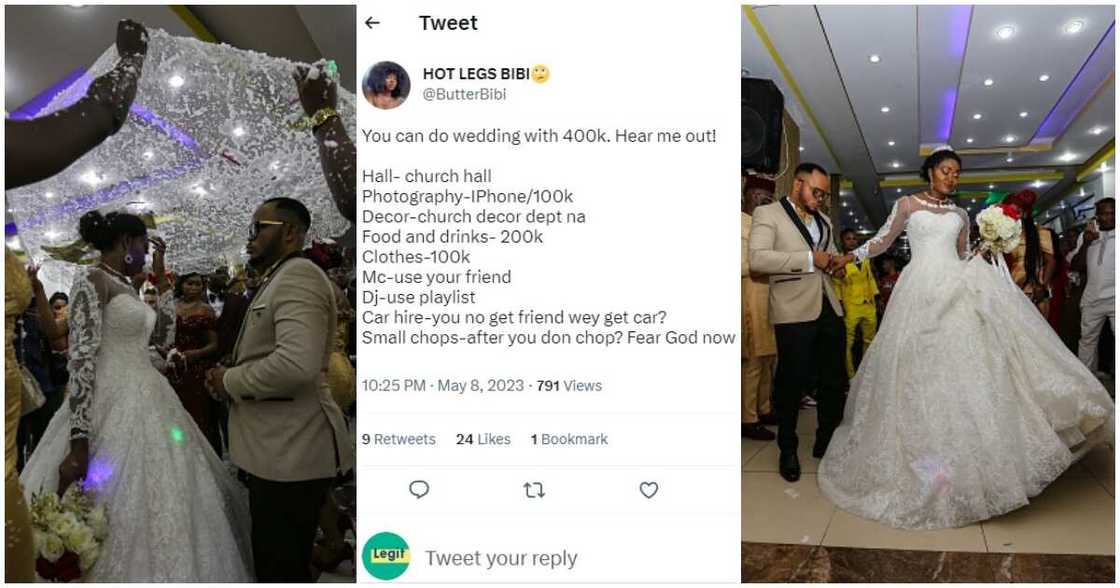Click the emoji next to HOT LEGS BIBI
The image size is (1120, 588).
pos(541,75)
